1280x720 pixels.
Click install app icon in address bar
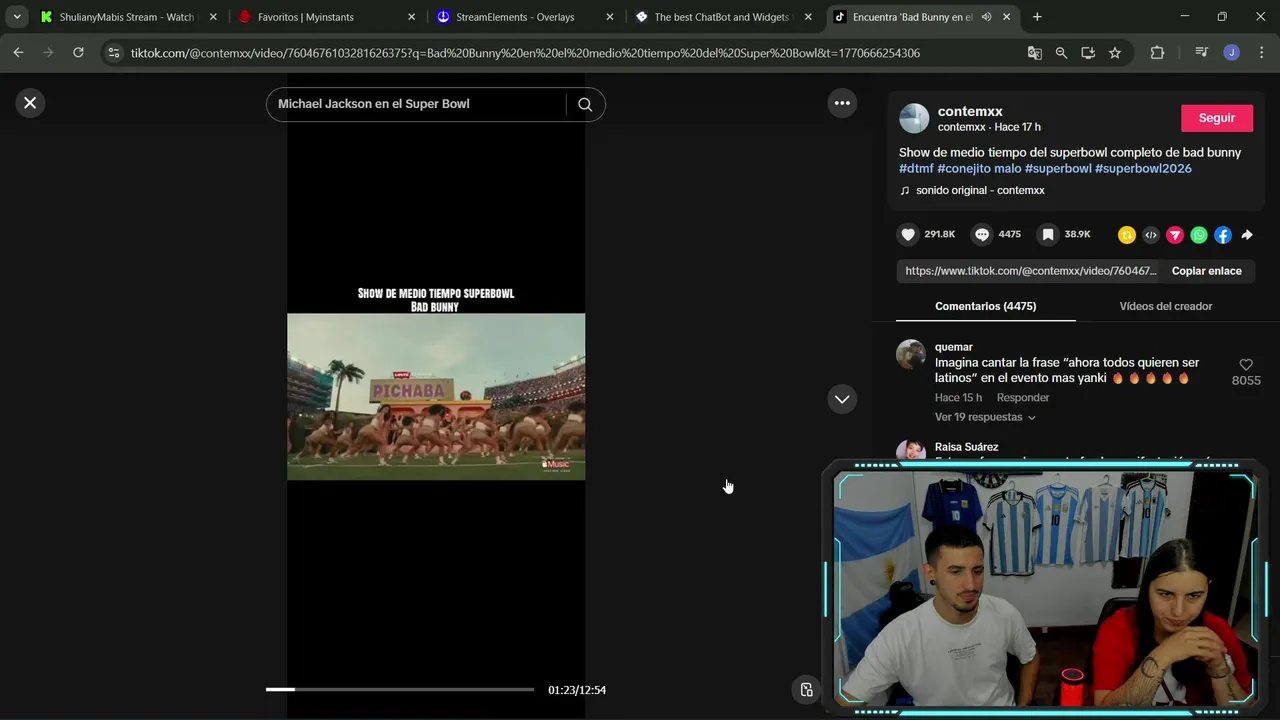(1088, 53)
